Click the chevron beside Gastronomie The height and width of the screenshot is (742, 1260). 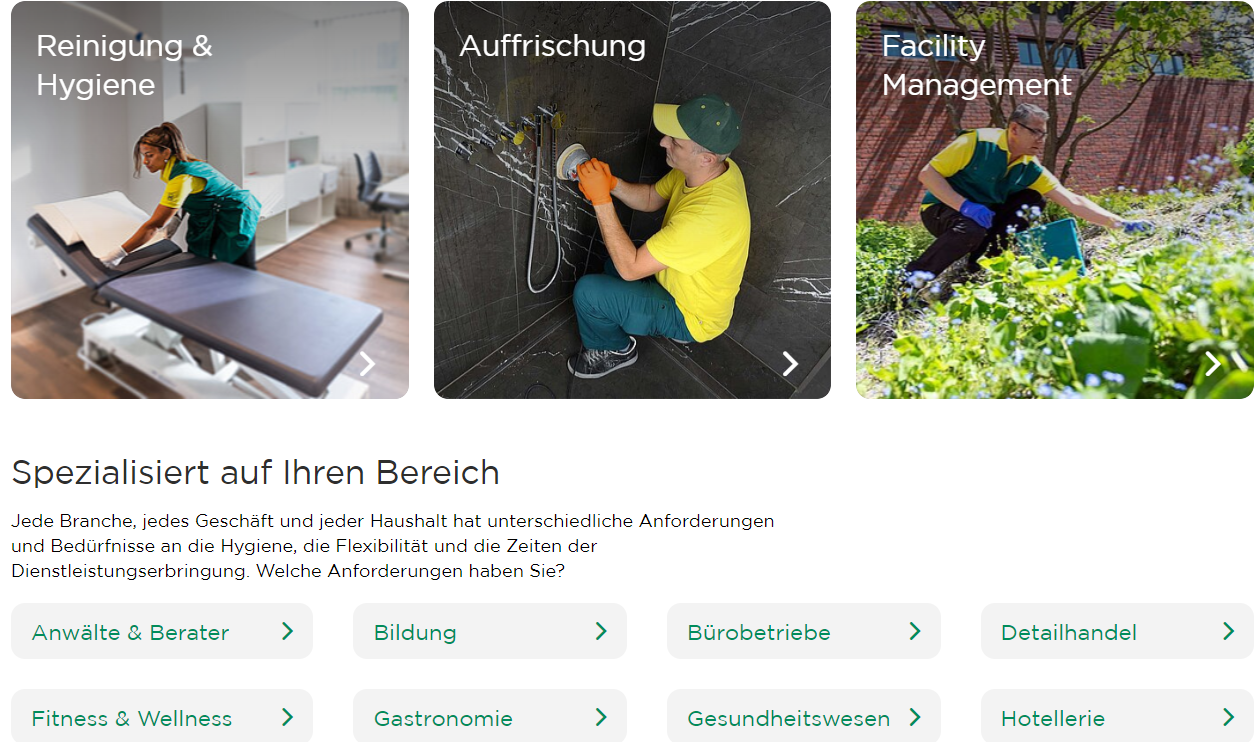point(601,717)
